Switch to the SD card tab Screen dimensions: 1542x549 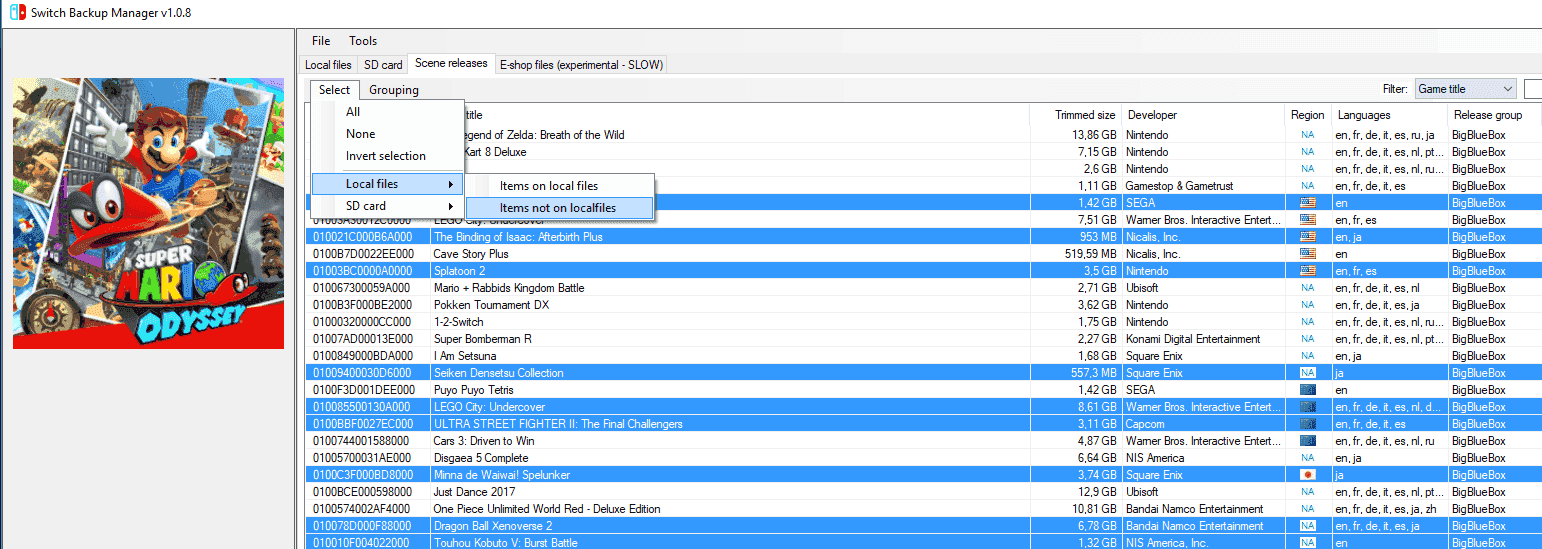pyautogui.click(x=383, y=65)
